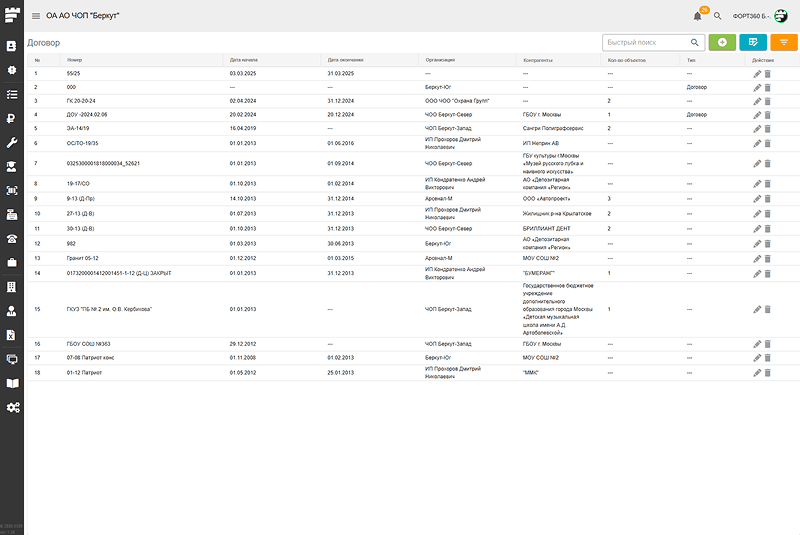Select contract number 982 cell
The image size is (800, 535).
click(x=71, y=244)
